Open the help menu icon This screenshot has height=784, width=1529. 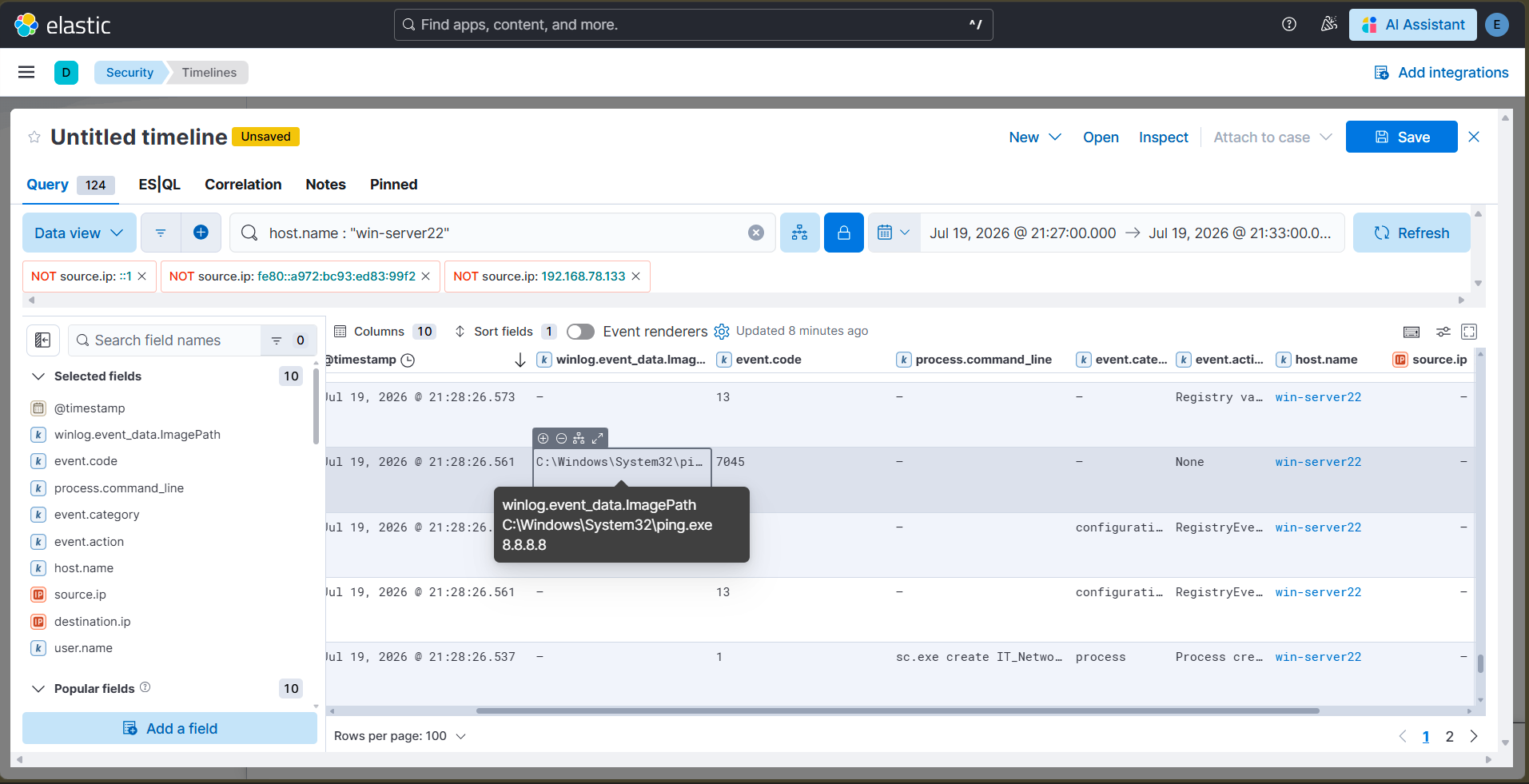(x=1289, y=24)
